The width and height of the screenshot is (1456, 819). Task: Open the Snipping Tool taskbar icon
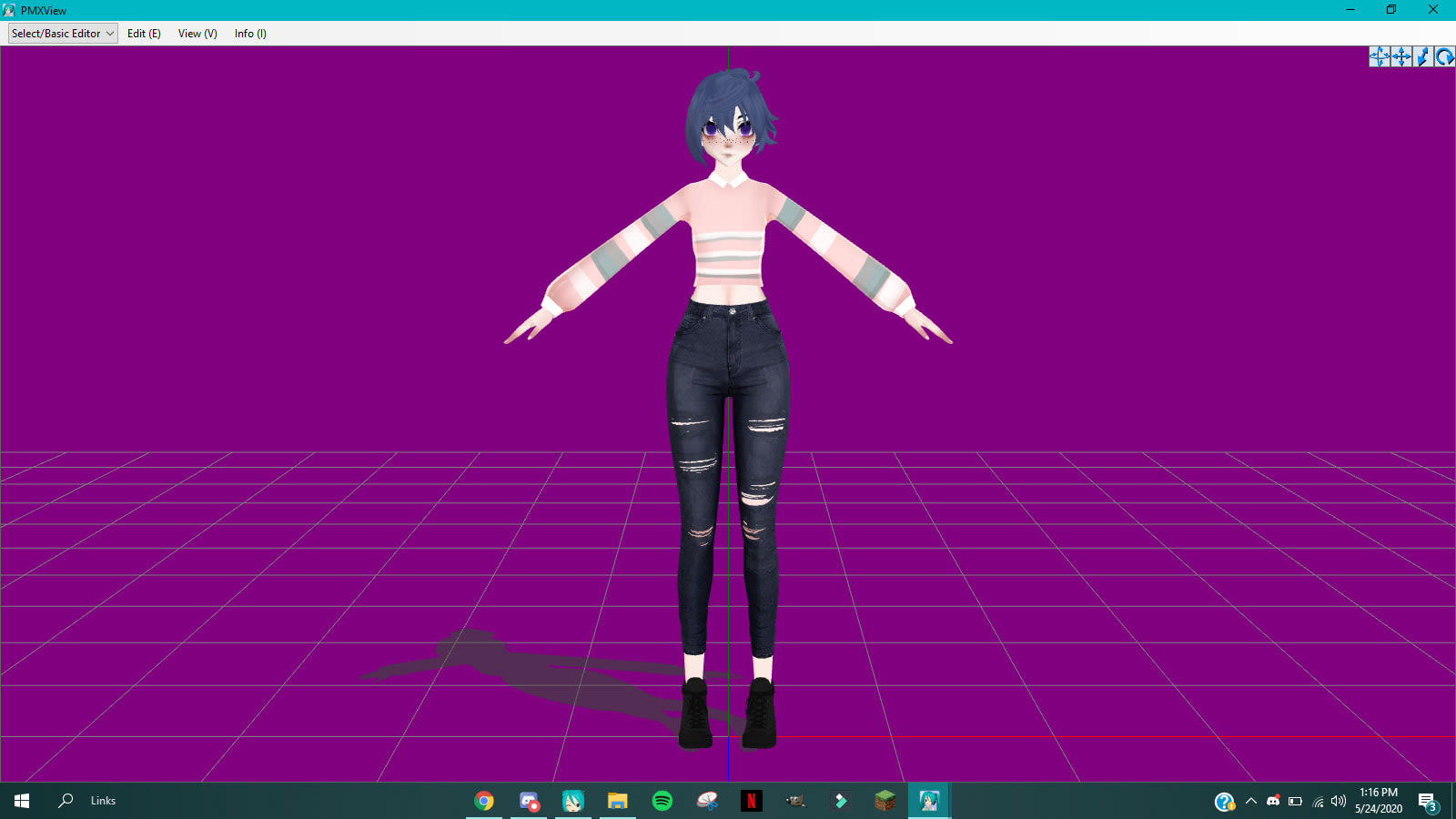click(x=707, y=801)
